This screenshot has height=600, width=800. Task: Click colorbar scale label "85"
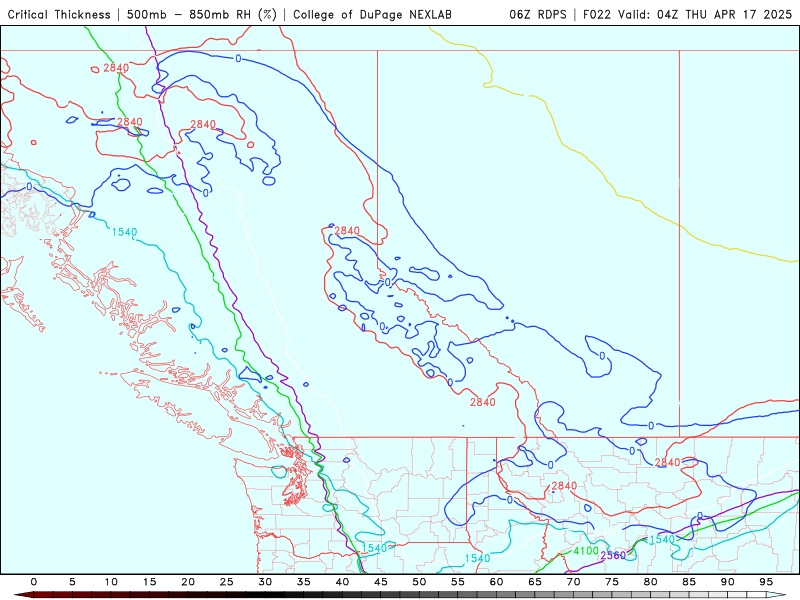tap(689, 582)
